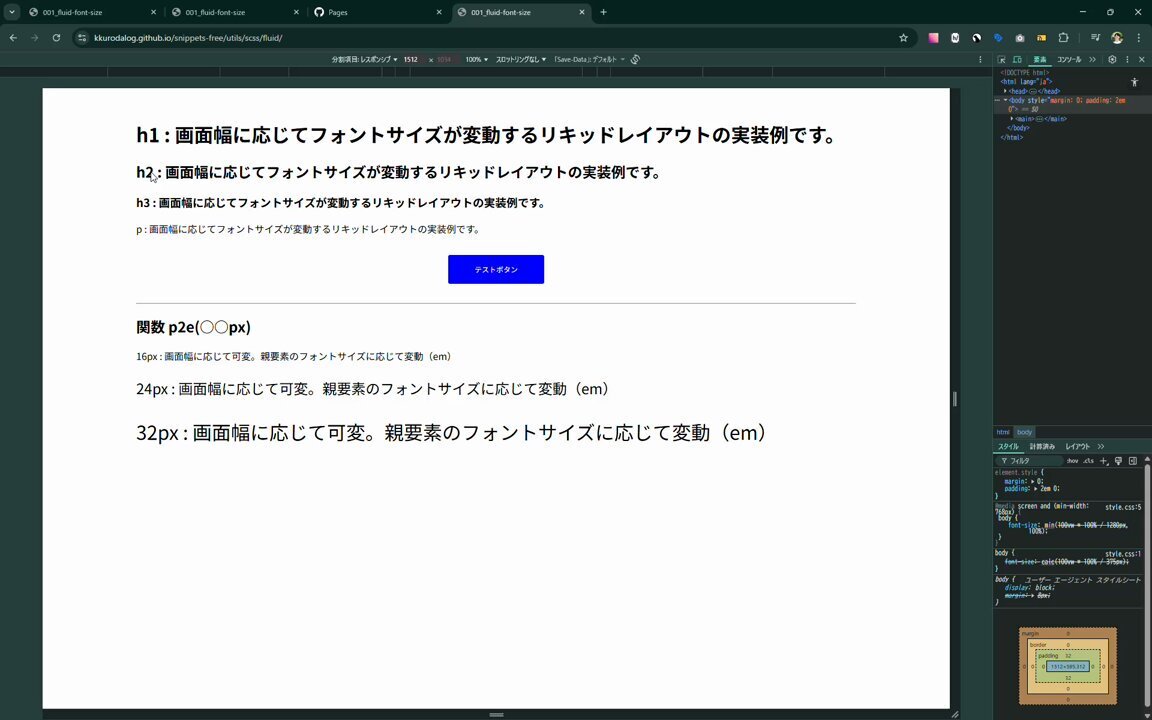The height and width of the screenshot is (720, 1152).
Task: Select the Styles (スタイル) tab
Action: (x=1008, y=446)
